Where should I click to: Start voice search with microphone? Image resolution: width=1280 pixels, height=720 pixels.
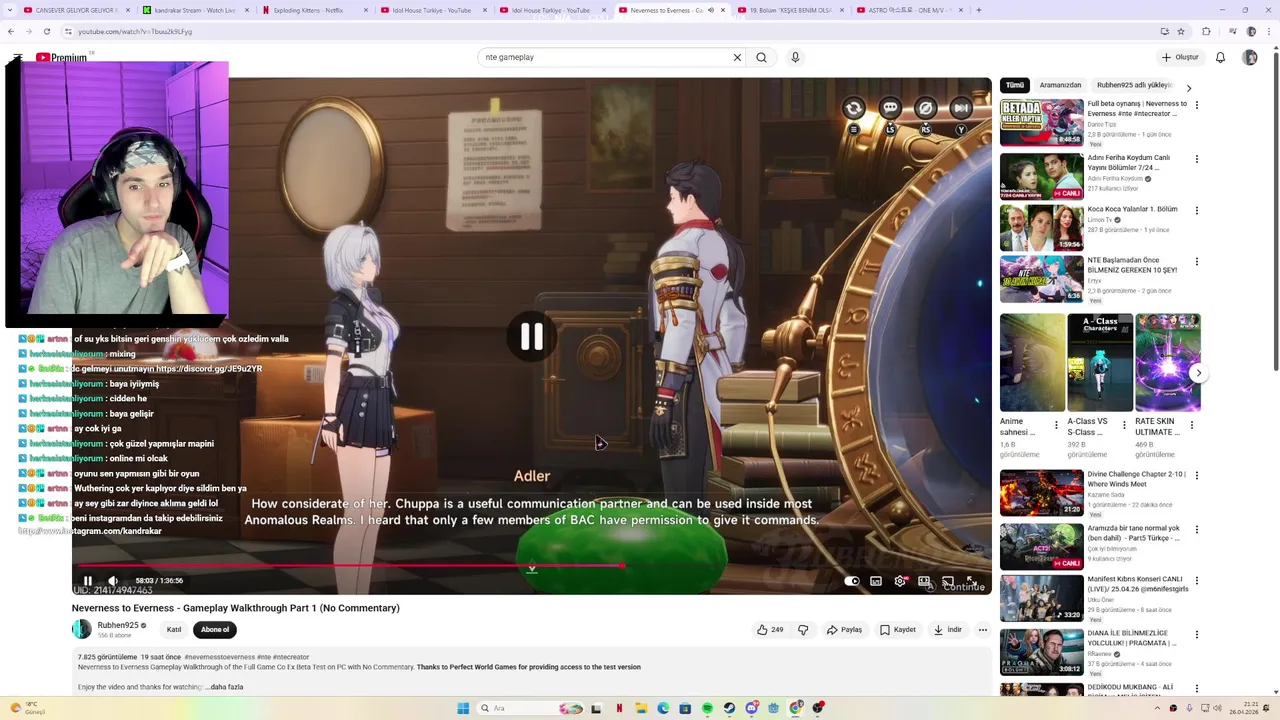click(x=795, y=57)
